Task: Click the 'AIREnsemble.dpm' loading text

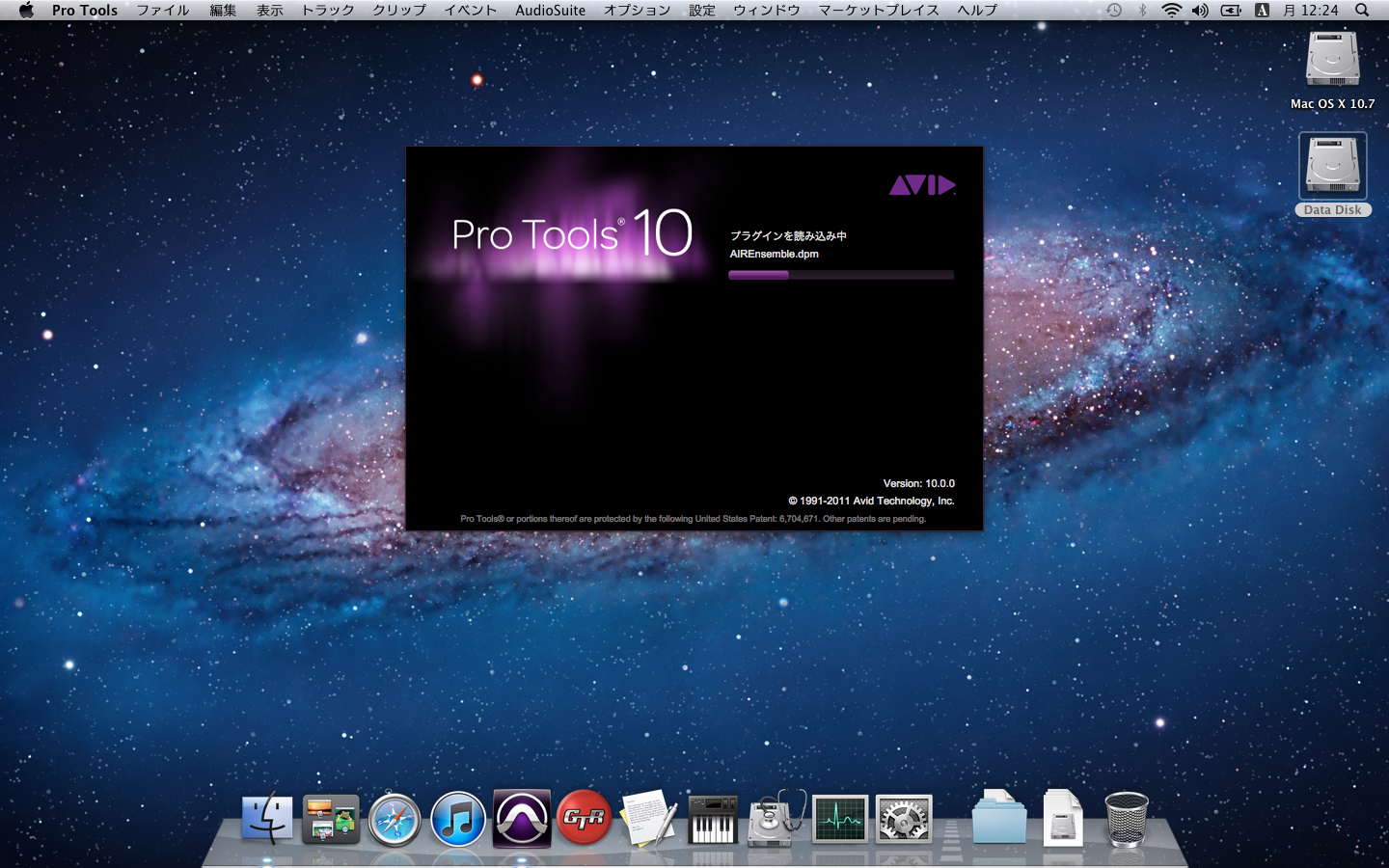Action: click(x=775, y=254)
